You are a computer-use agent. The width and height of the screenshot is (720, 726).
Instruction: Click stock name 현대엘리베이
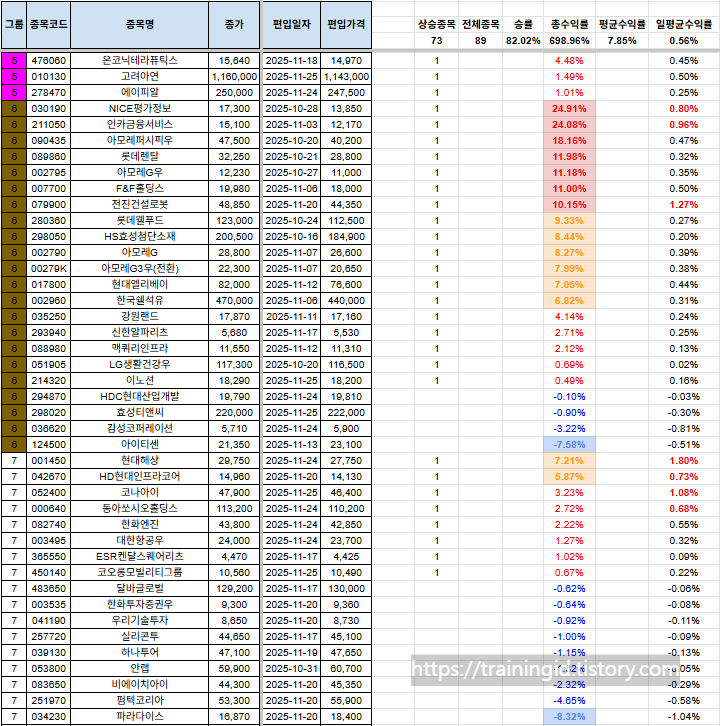click(x=139, y=285)
